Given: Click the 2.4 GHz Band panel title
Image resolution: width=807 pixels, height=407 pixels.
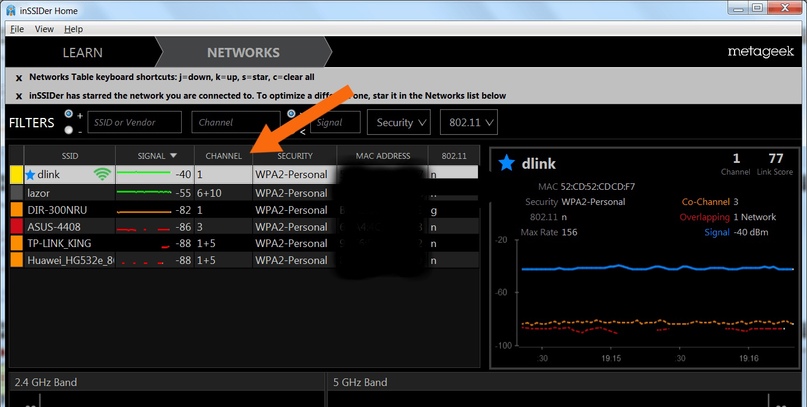Looking at the screenshot, I should click(x=46, y=382).
